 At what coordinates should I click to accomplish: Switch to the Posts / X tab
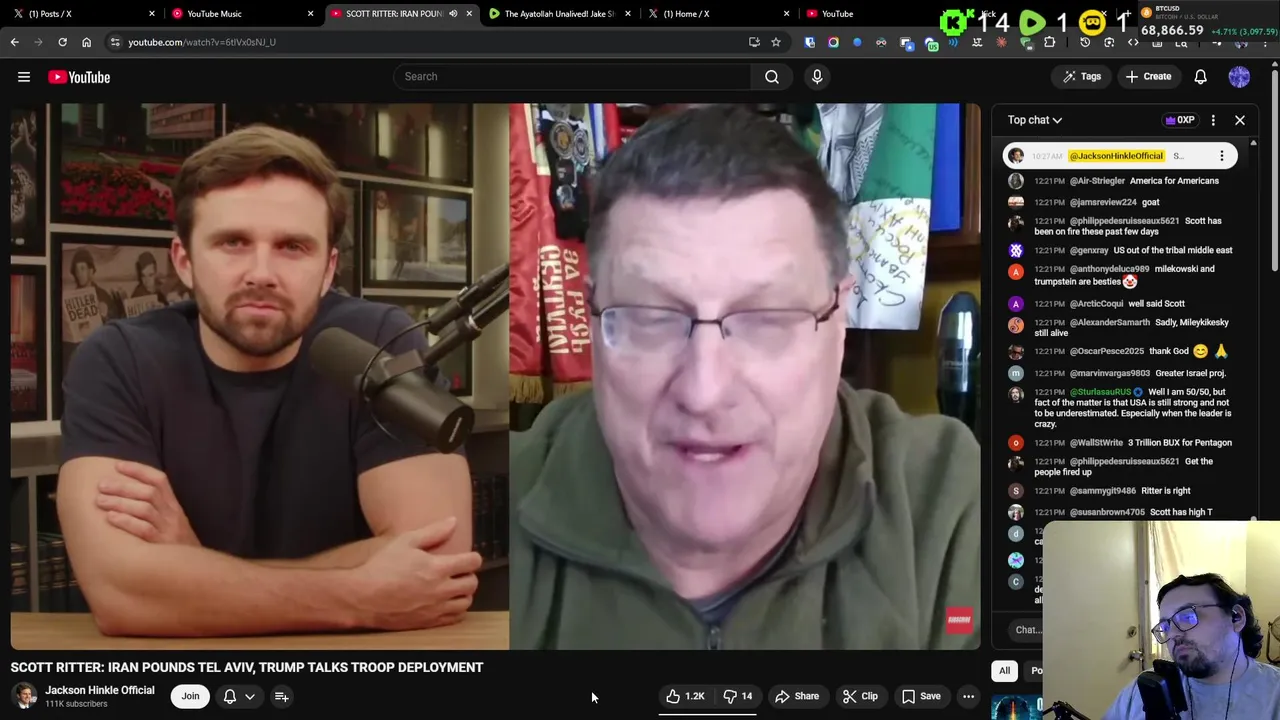(80, 14)
